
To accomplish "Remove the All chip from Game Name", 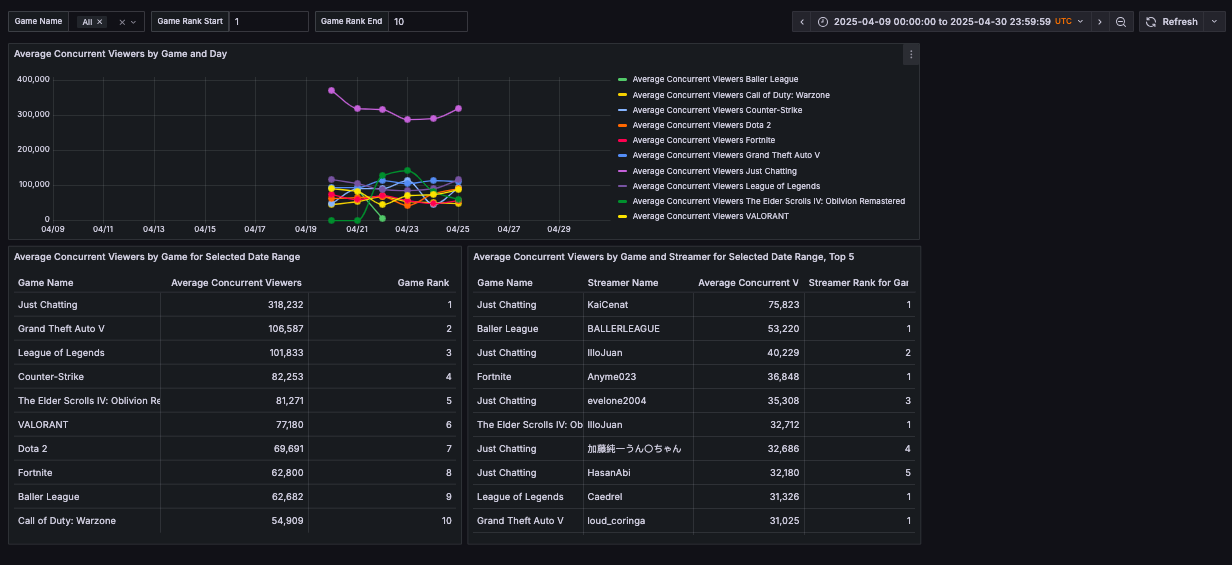I will coord(100,22).
